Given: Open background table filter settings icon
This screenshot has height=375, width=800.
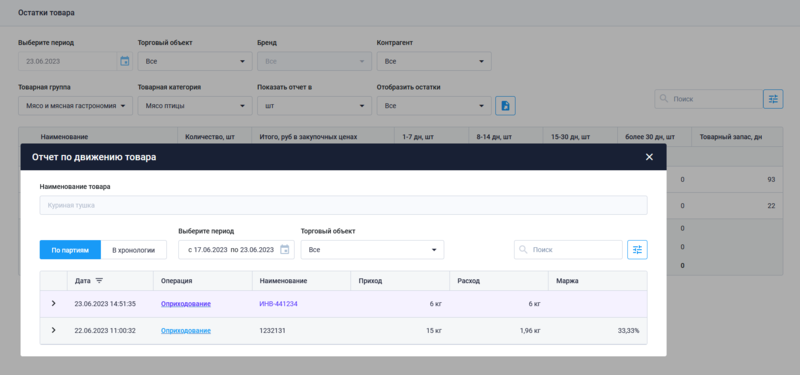Looking at the screenshot, I should point(773,99).
